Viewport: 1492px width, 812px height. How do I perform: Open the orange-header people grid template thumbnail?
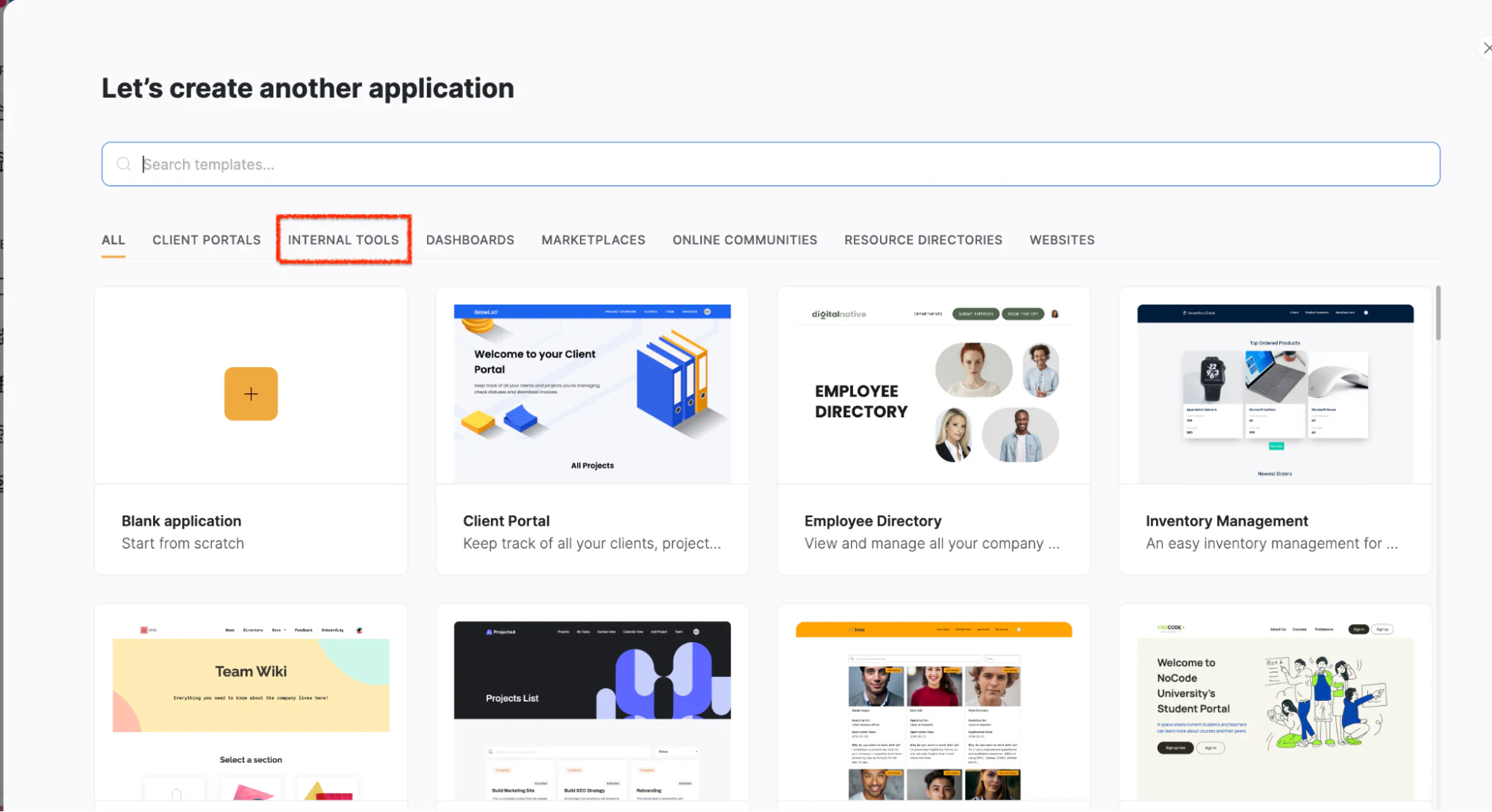click(x=934, y=710)
